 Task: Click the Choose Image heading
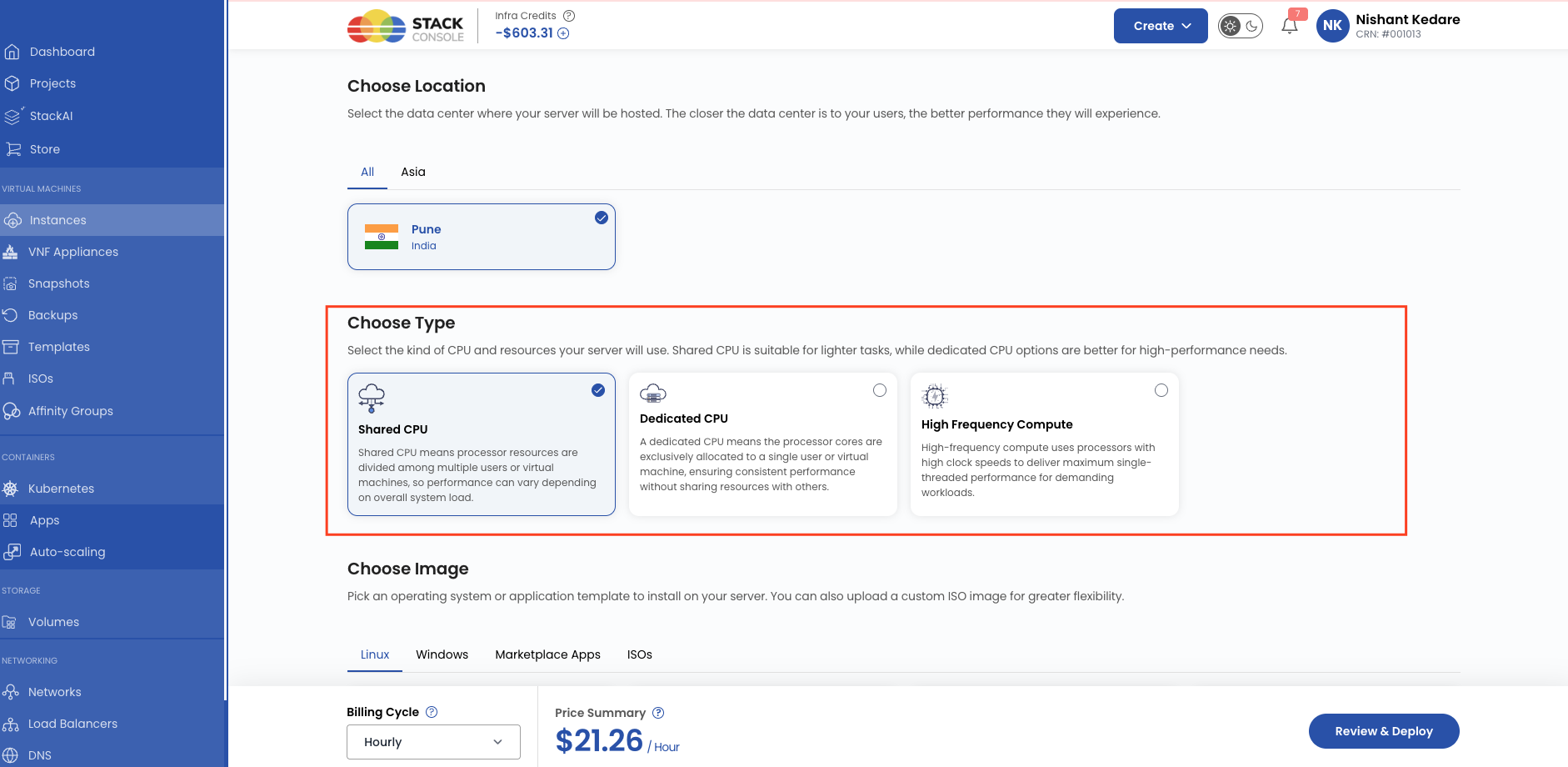coord(408,569)
